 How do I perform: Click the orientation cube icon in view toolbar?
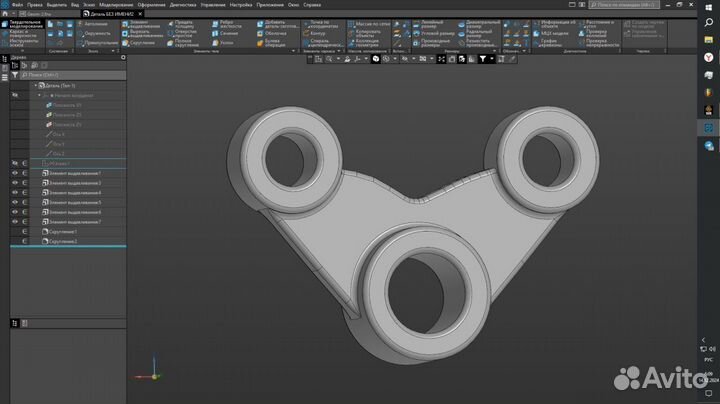[x=376, y=59]
